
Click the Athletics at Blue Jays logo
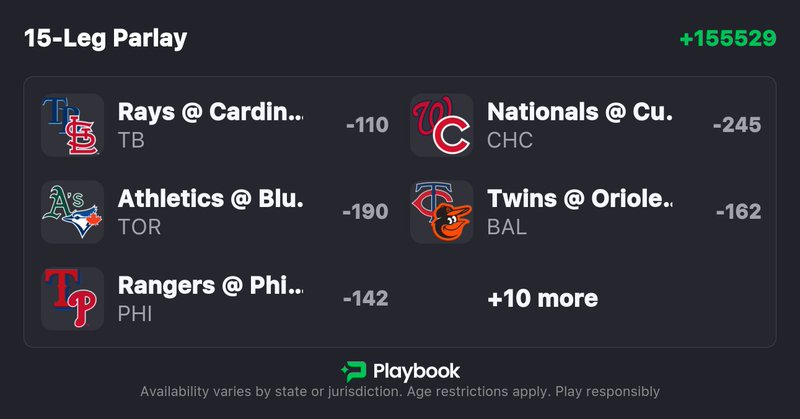coord(73,212)
